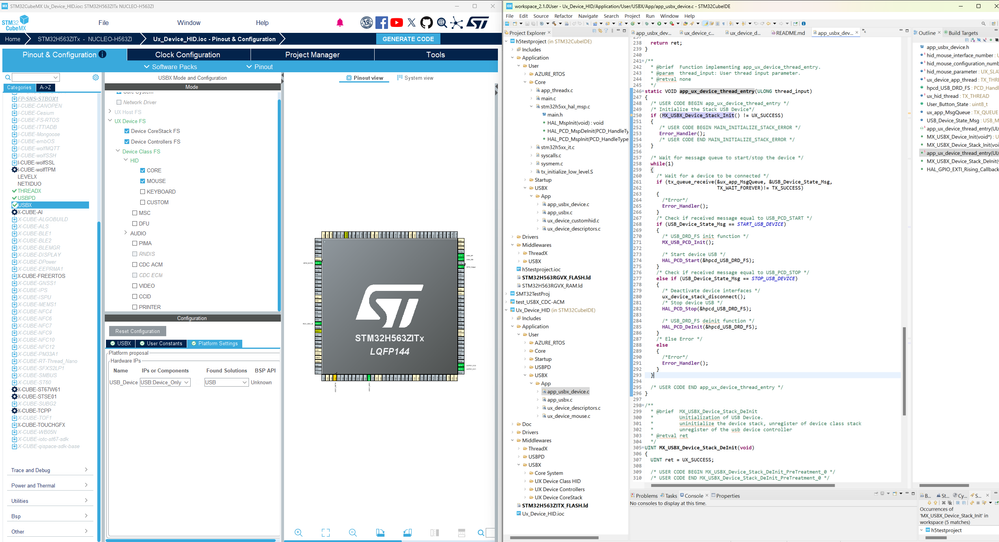Image resolution: width=999 pixels, height=542 pixels.
Task: Select app_usbx_device.c under Ux_Device_HID App
Action: coord(568,392)
